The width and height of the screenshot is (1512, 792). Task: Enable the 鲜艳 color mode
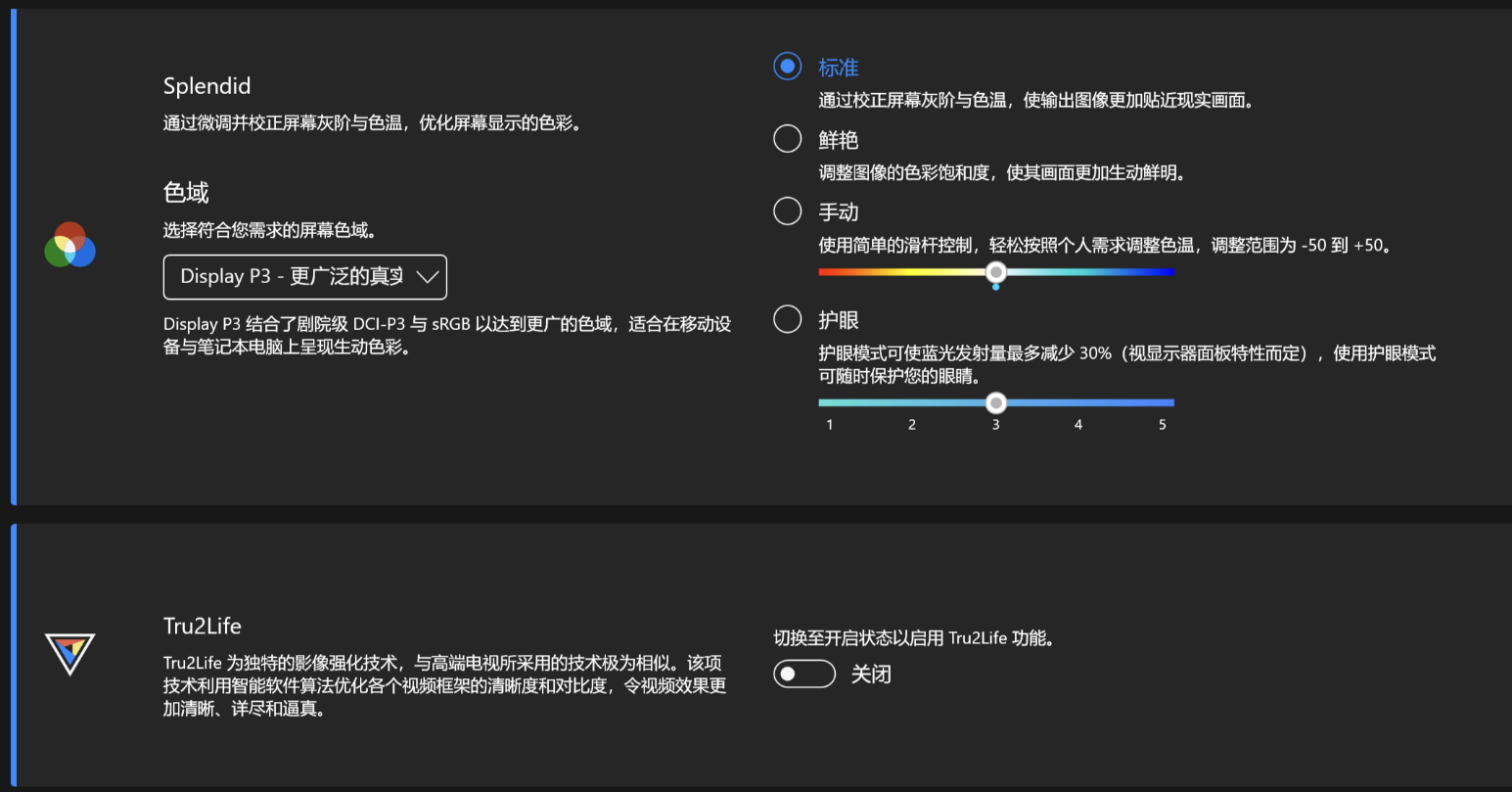pyautogui.click(x=787, y=138)
